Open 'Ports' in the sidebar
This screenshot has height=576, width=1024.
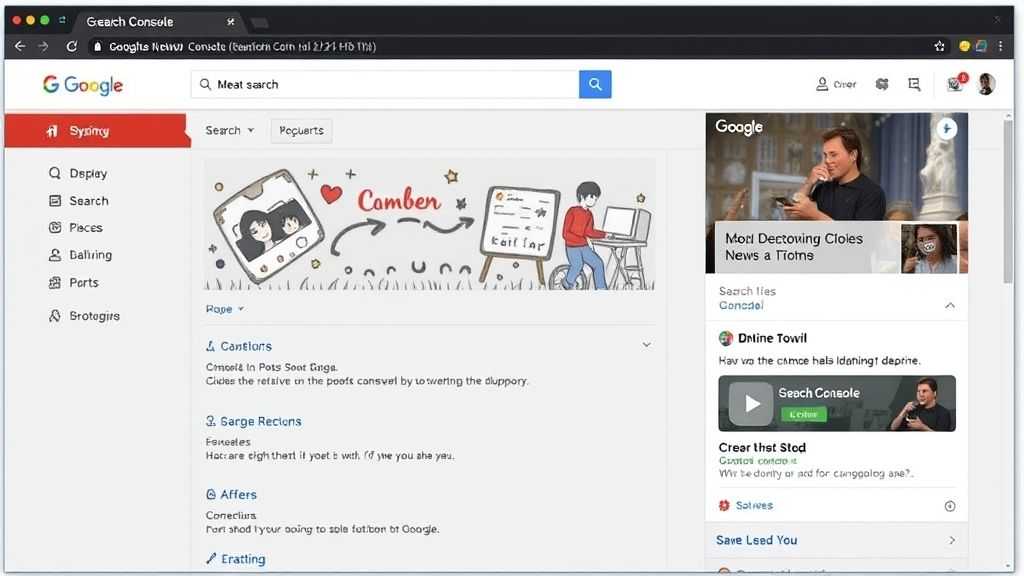click(73, 282)
